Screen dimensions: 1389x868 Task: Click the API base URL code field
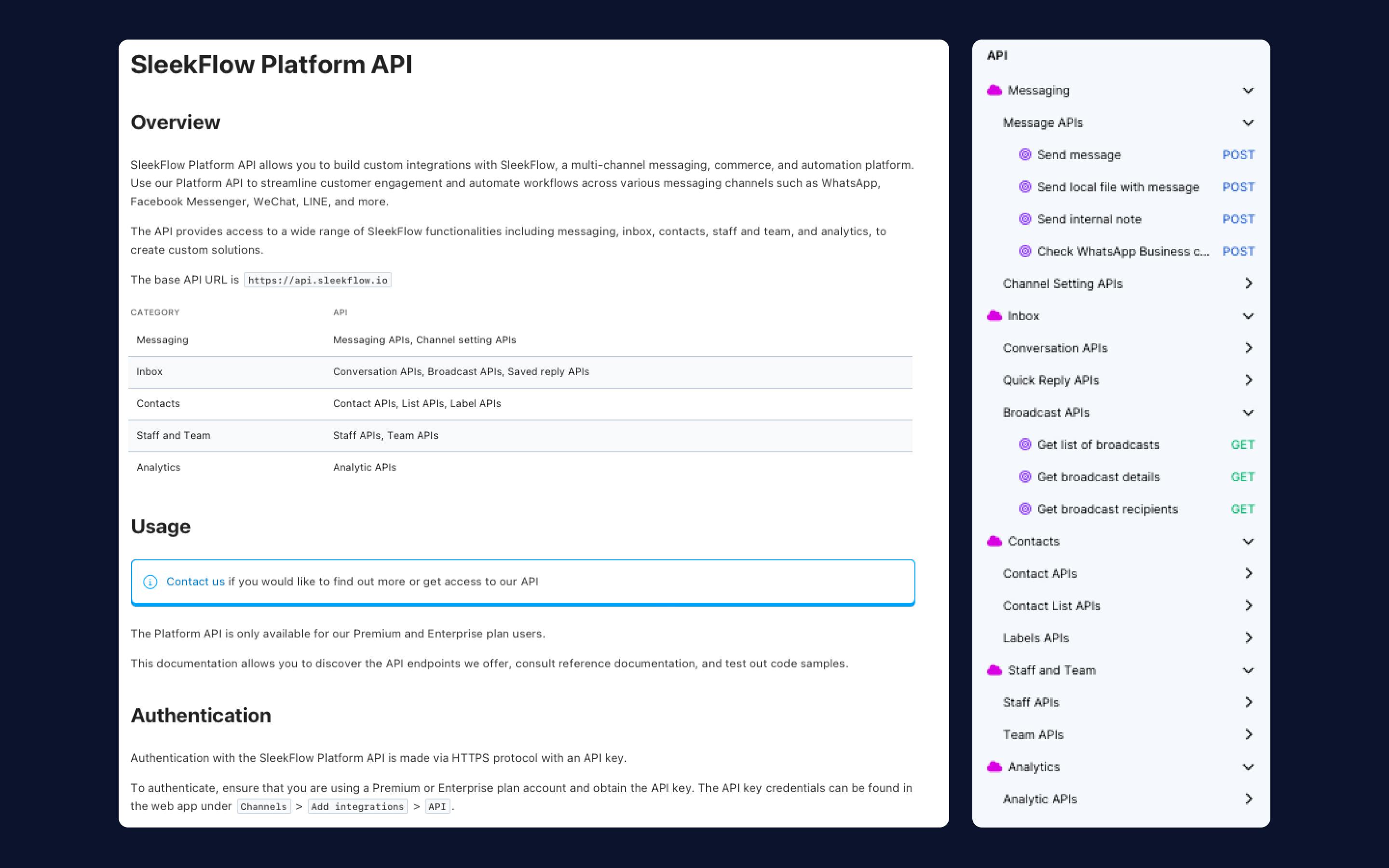[x=318, y=280]
